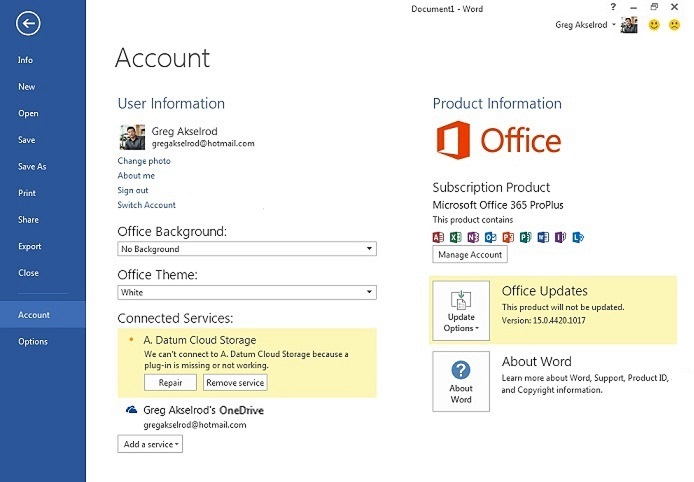This screenshot has height=482, width=694.
Task: Select Print in the sidebar
Action: 27,193
